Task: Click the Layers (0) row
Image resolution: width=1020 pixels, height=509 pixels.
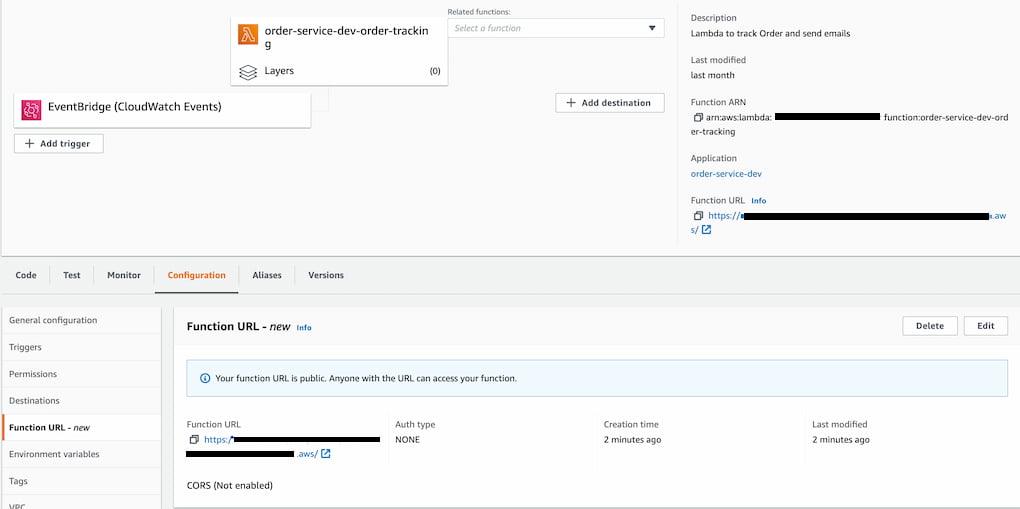Action: (x=339, y=71)
